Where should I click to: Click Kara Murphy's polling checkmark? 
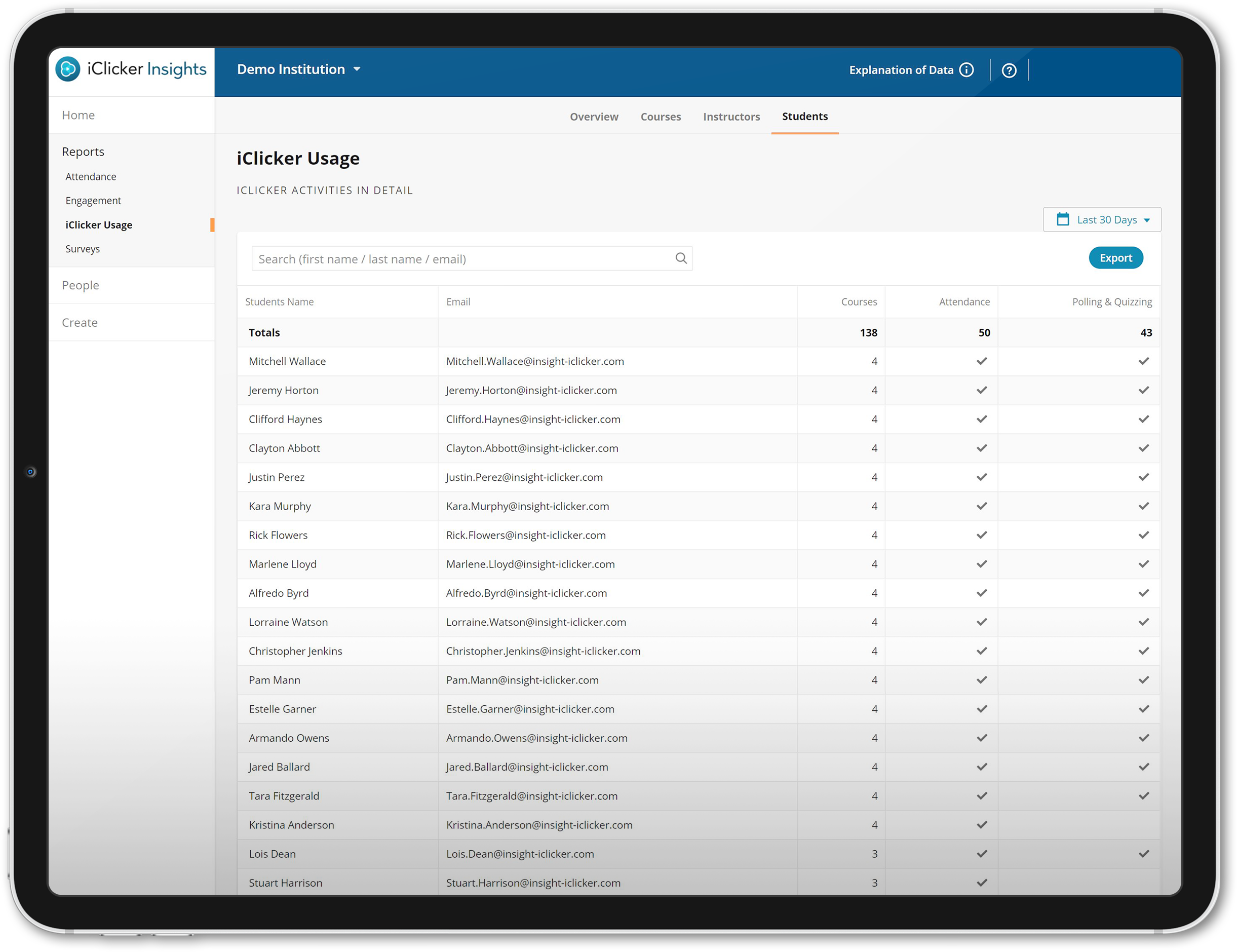pyautogui.click(x=1144, y=506)
